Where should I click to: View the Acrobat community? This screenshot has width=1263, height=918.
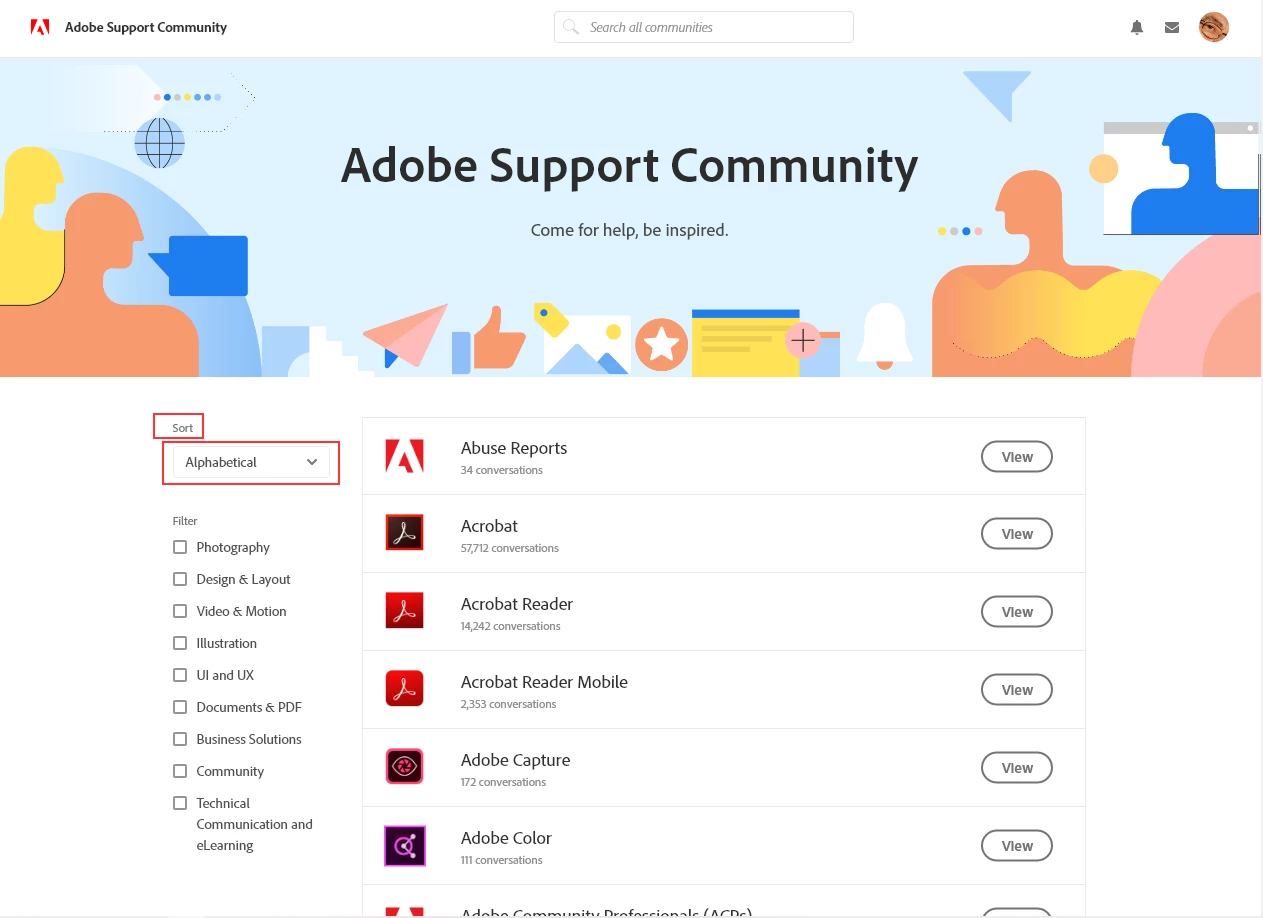(1017, 534)
